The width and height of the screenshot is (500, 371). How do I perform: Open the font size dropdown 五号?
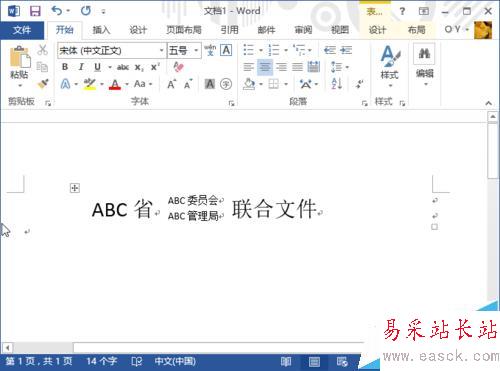196,50
